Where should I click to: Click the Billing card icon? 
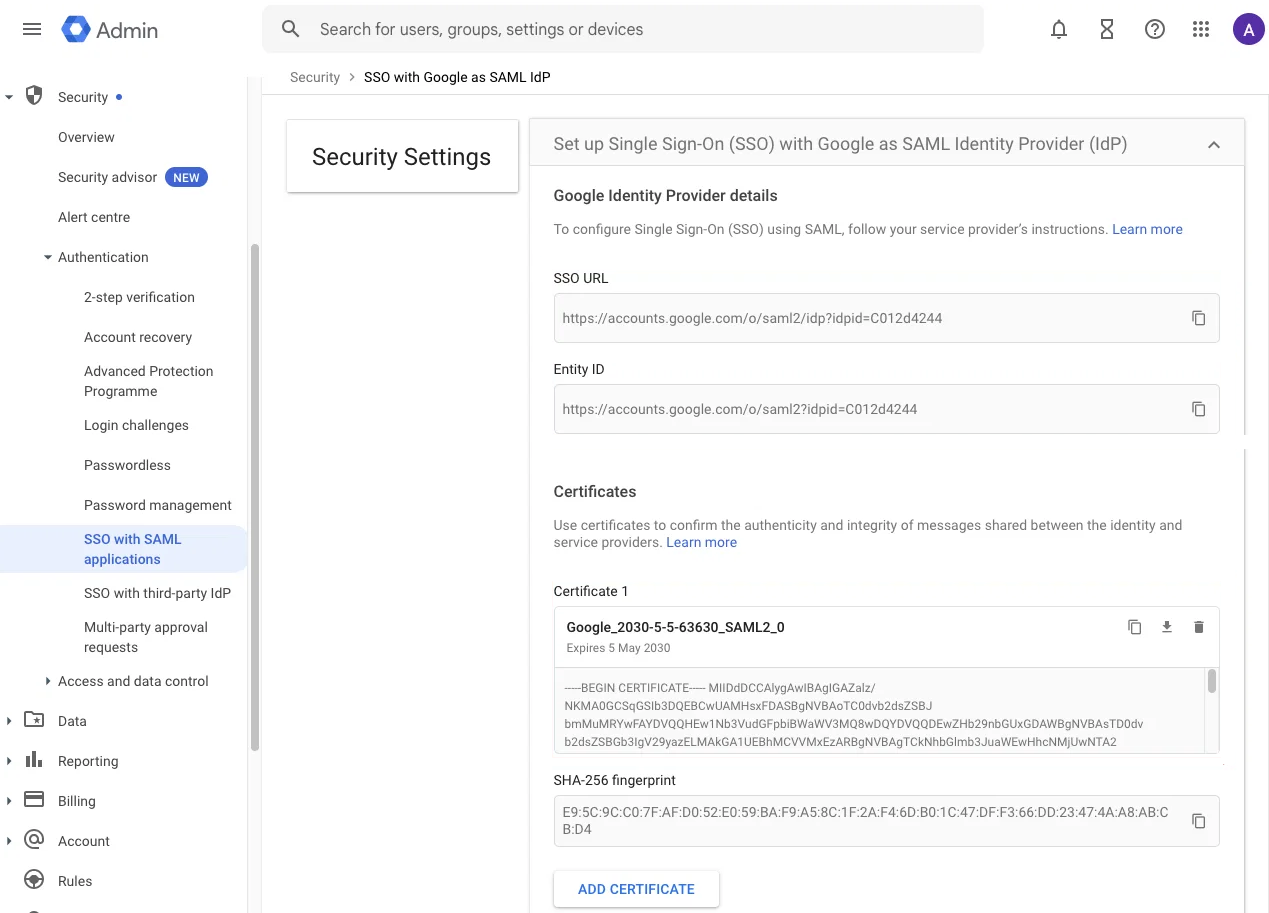[x=34, y=800]
